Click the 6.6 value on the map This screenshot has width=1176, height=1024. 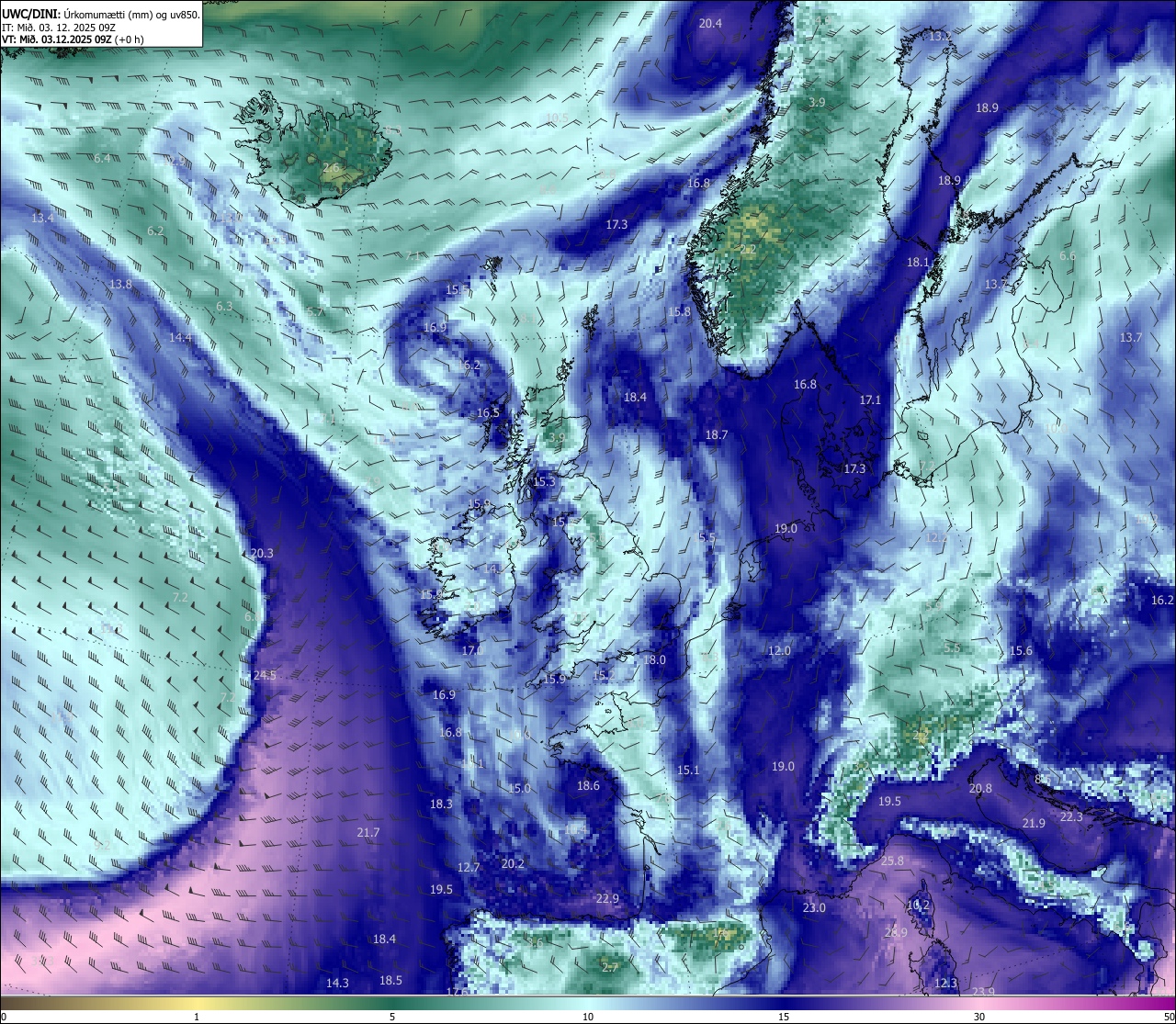click(x=1067, y=257)
